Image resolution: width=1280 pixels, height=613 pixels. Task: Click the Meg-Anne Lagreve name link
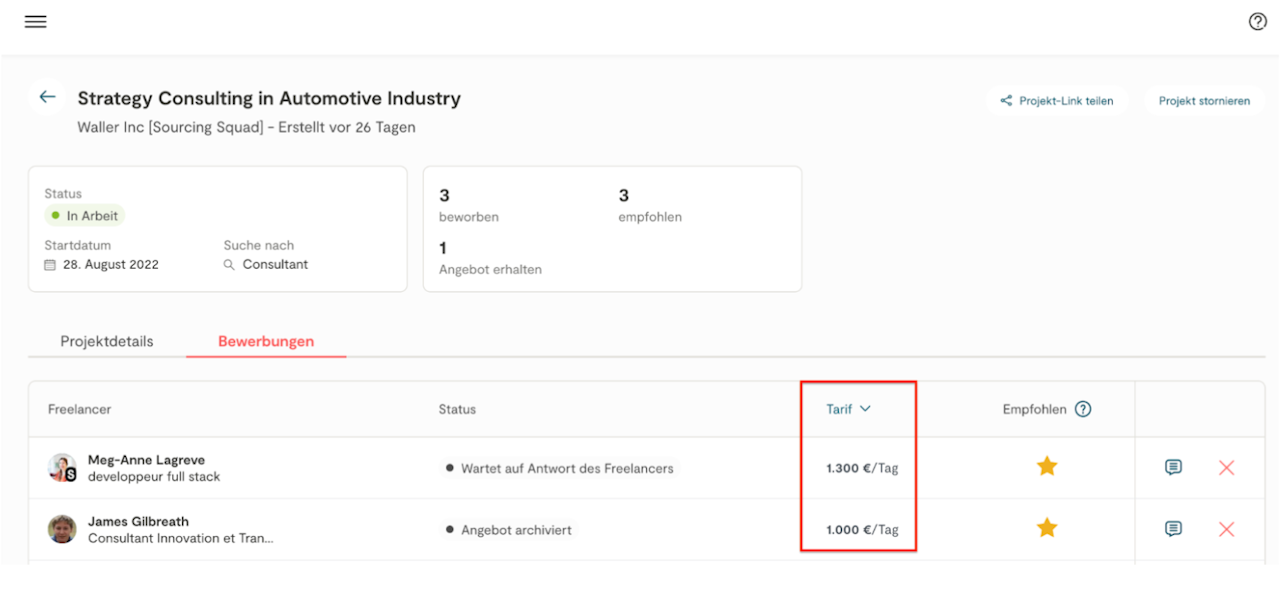click(147, 460)
